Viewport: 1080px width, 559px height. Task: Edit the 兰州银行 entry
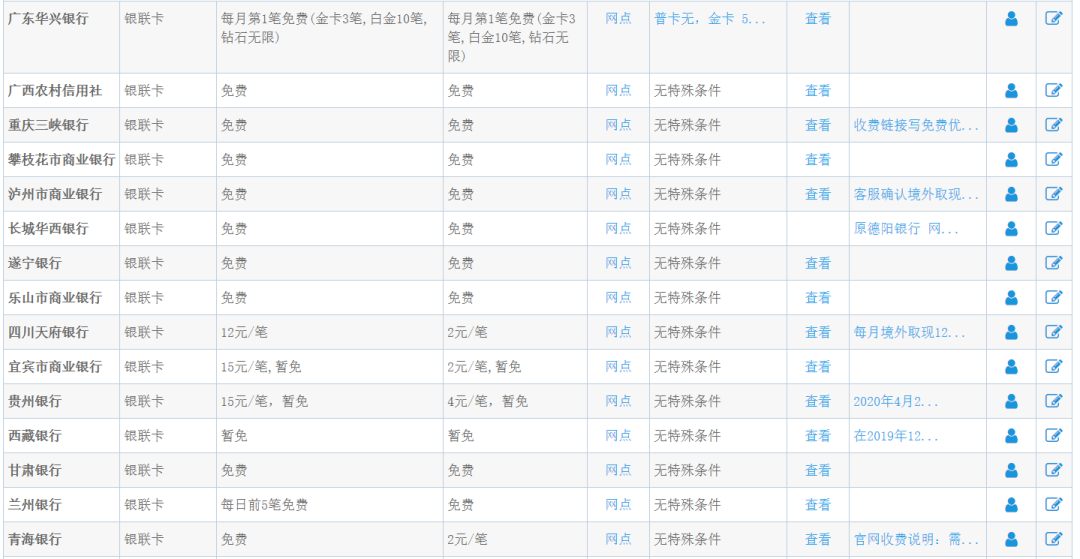coord(1054,504)
